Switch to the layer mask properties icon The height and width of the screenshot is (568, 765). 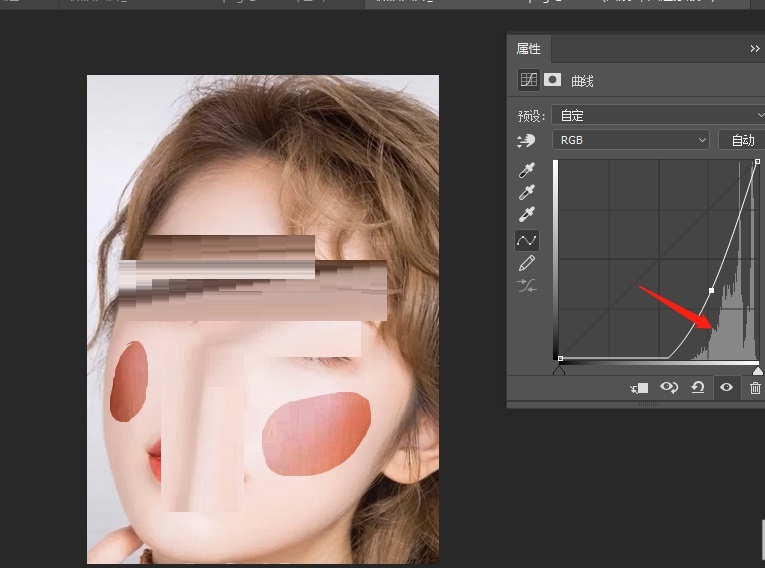[551, 80]
